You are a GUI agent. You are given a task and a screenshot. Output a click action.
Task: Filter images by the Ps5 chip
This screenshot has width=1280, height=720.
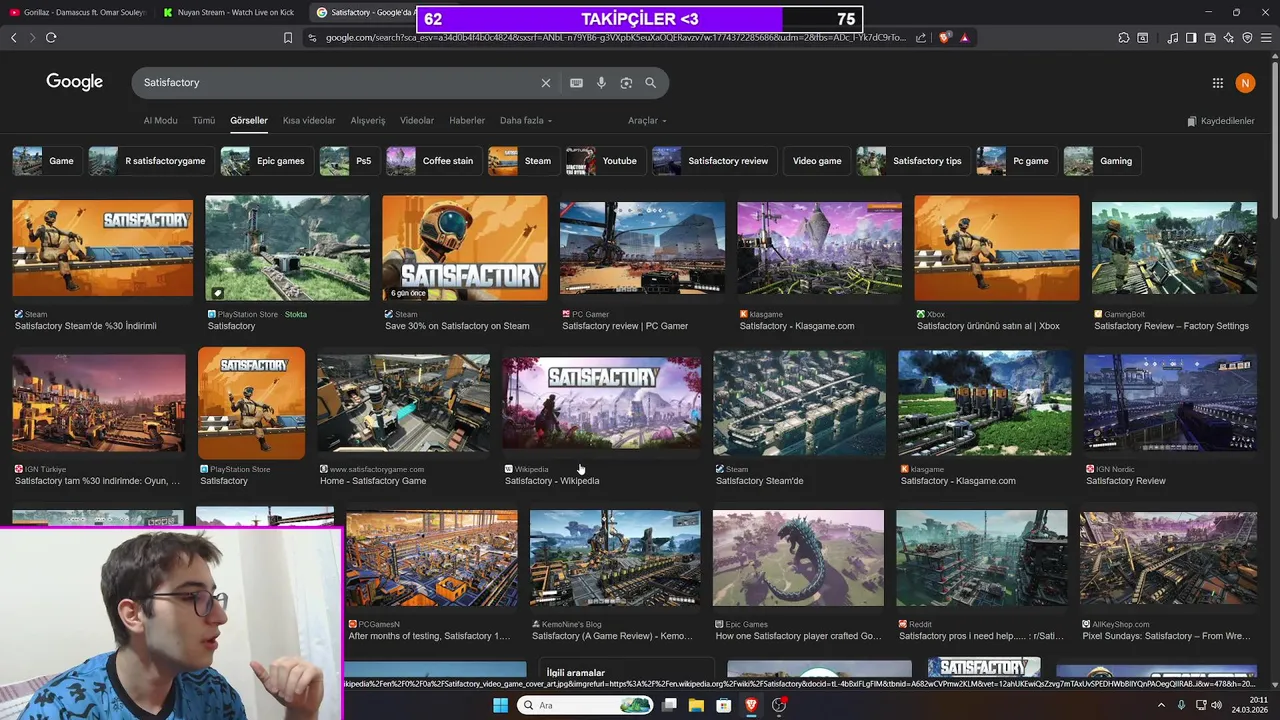tap(349, 161)
